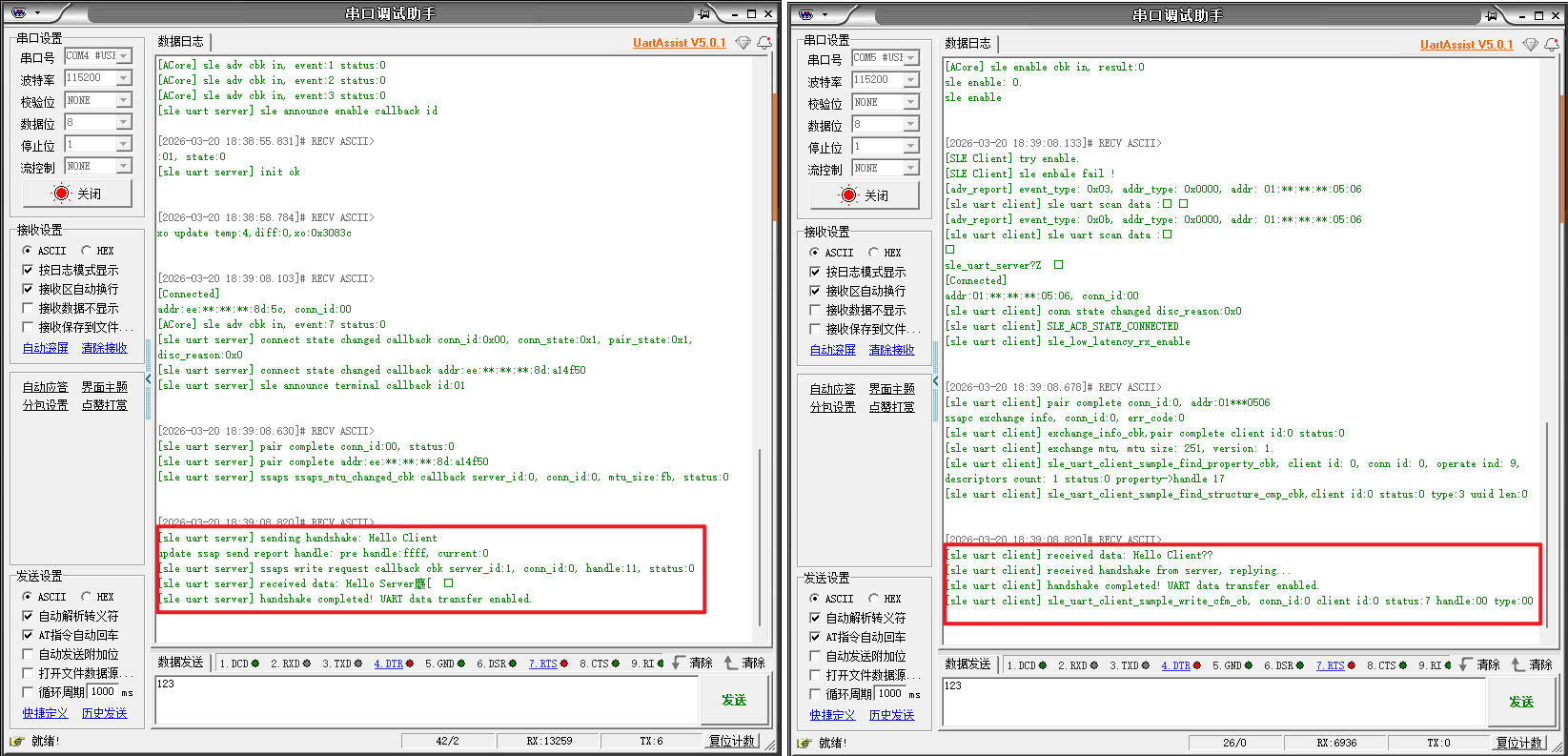Clear the send box with up-arrow 清除 in left window
The height and width of the screenshot is (756, 1568).
(x=744, y=663)
